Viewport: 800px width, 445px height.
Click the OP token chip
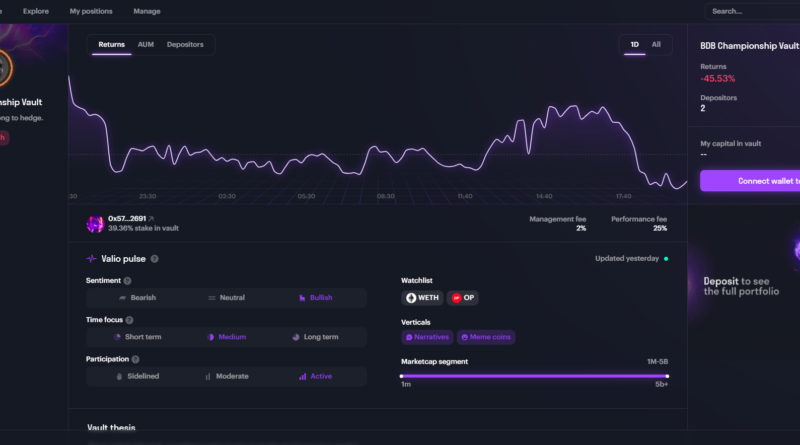pos(464,298)
